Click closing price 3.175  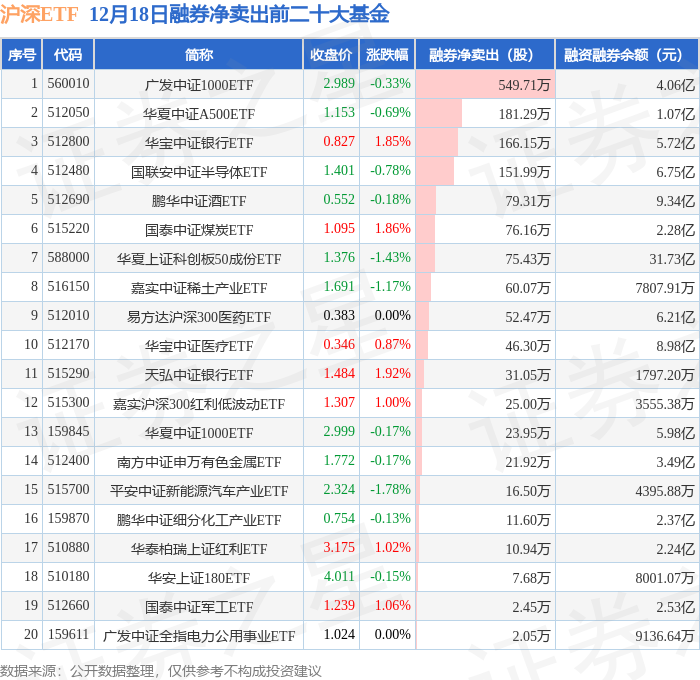339,548
